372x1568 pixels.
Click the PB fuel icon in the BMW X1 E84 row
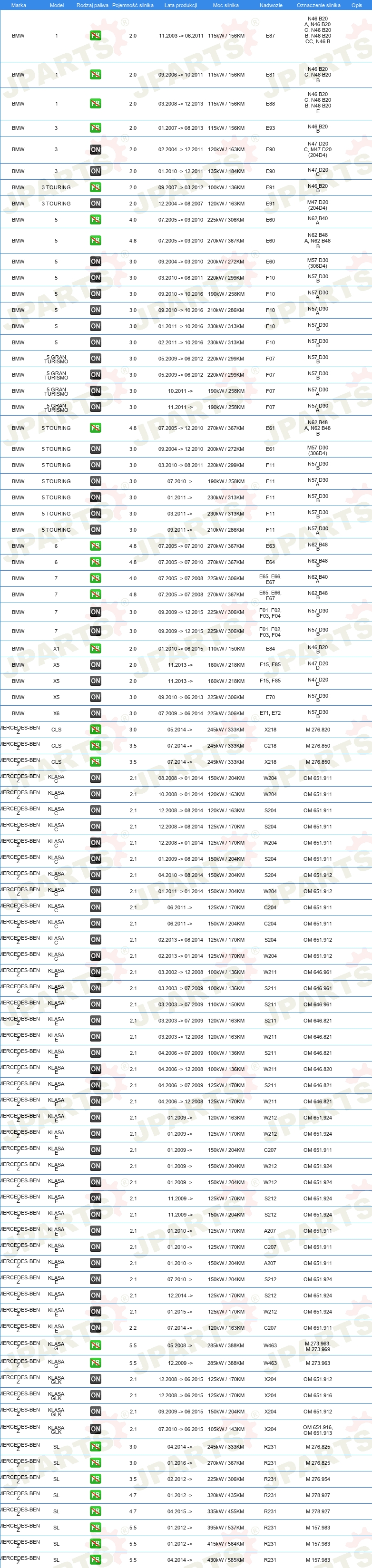[96, 649]
